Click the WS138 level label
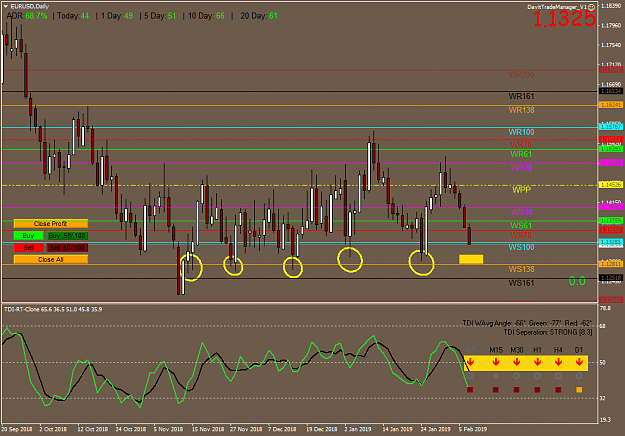Screen dimensions: 625x436 (521, 269)
